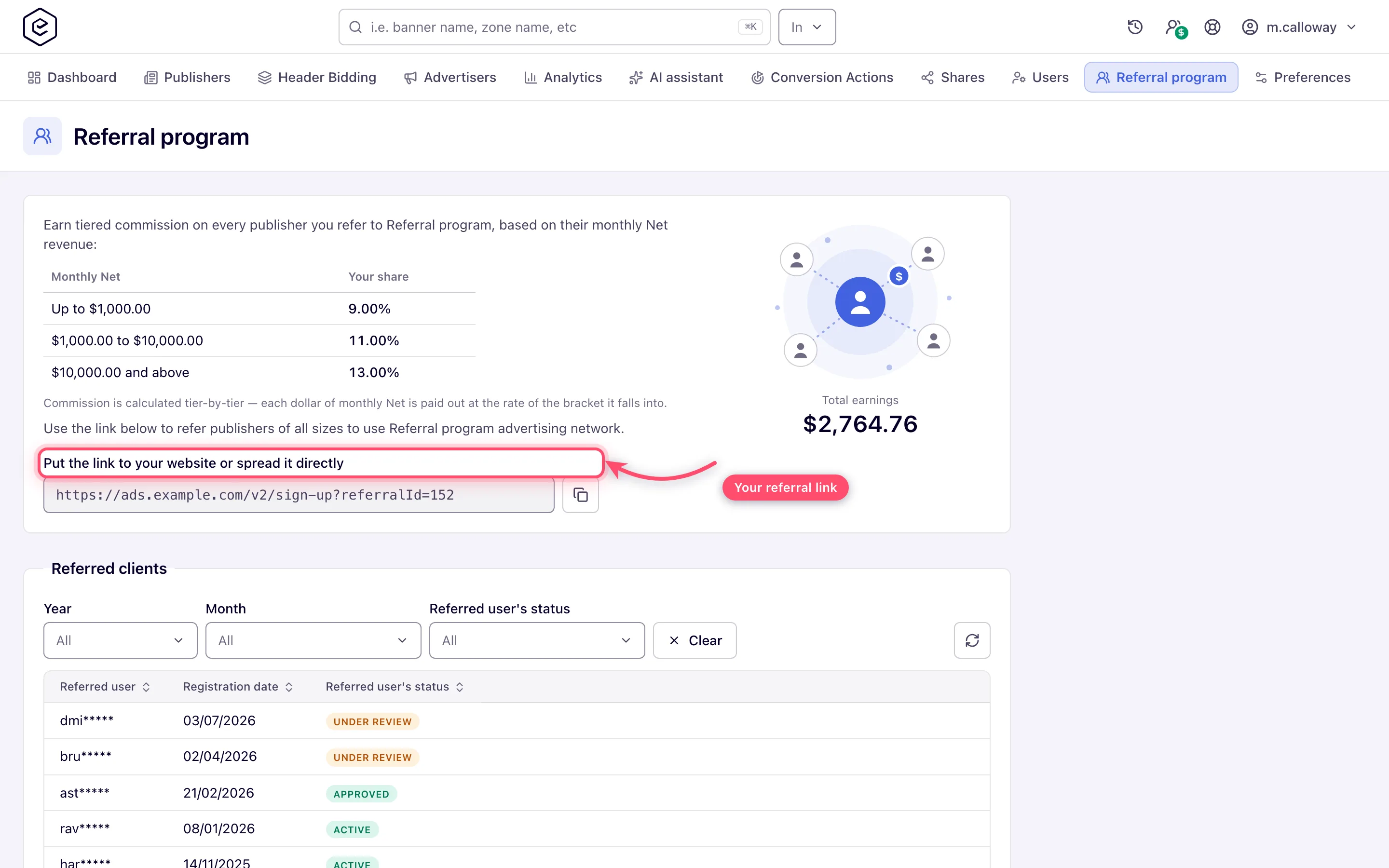
Task: Go to the Dashboard tab
Action: pyautogui.click(x=72, y=77)
